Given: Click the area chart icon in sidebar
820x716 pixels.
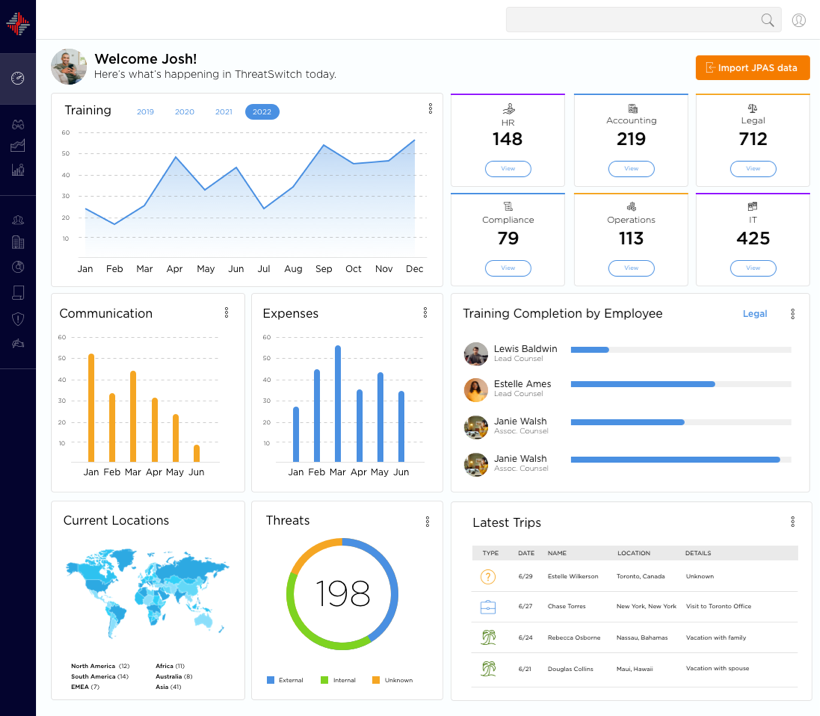Looking at the screenshot, I should pyautogui.click(x=18, y=146).
